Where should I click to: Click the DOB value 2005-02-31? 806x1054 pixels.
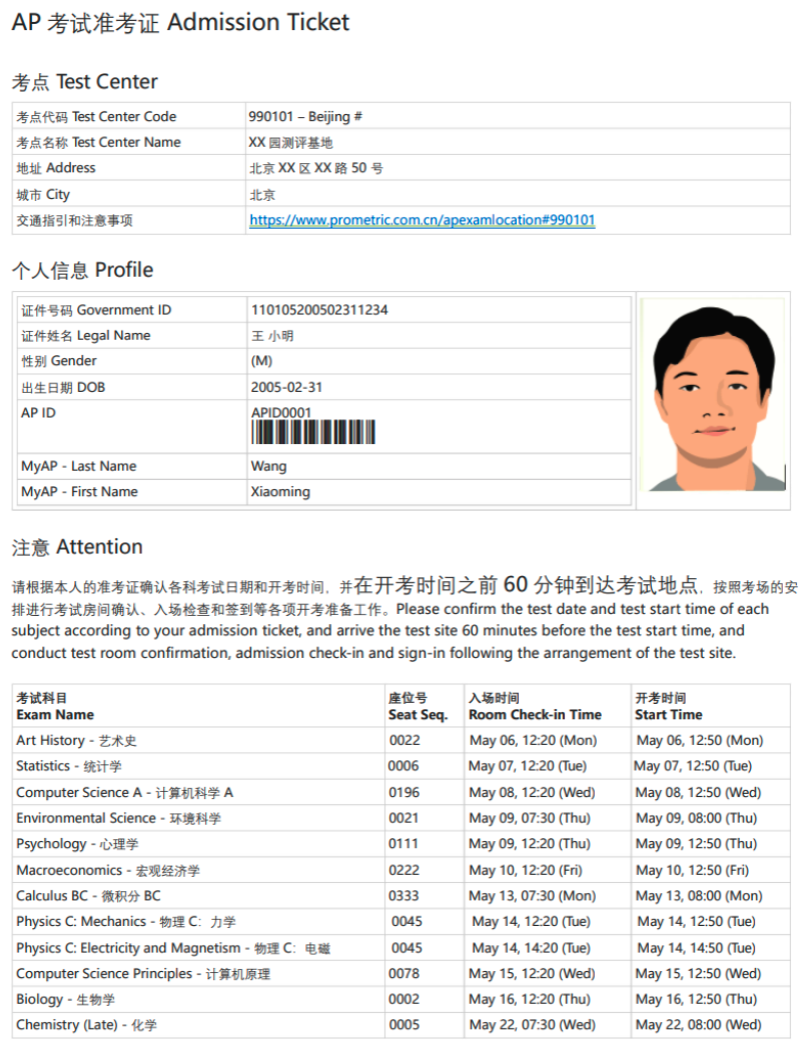click(286, 387)
